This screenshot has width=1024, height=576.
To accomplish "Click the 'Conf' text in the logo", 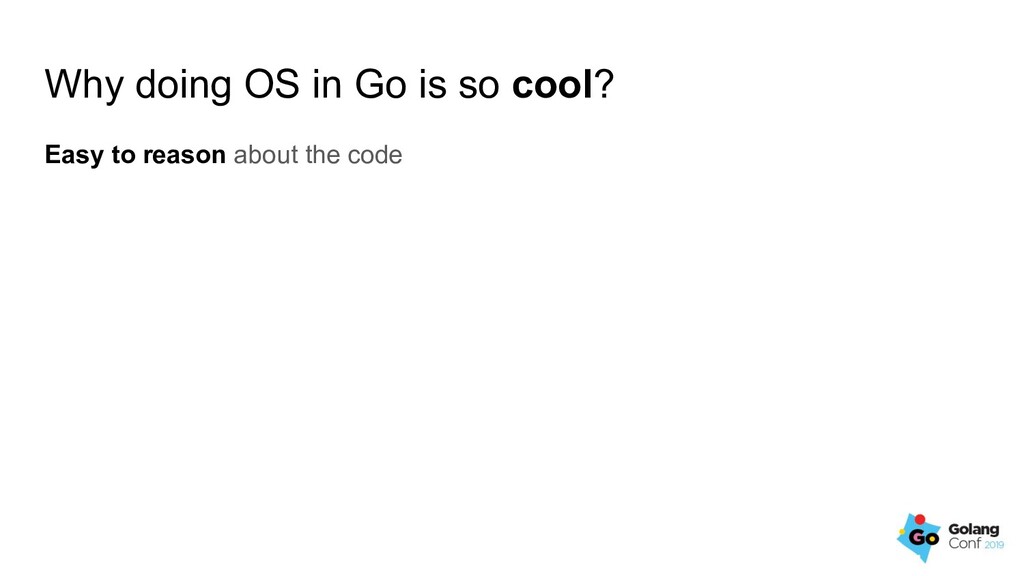I will 965,543.
